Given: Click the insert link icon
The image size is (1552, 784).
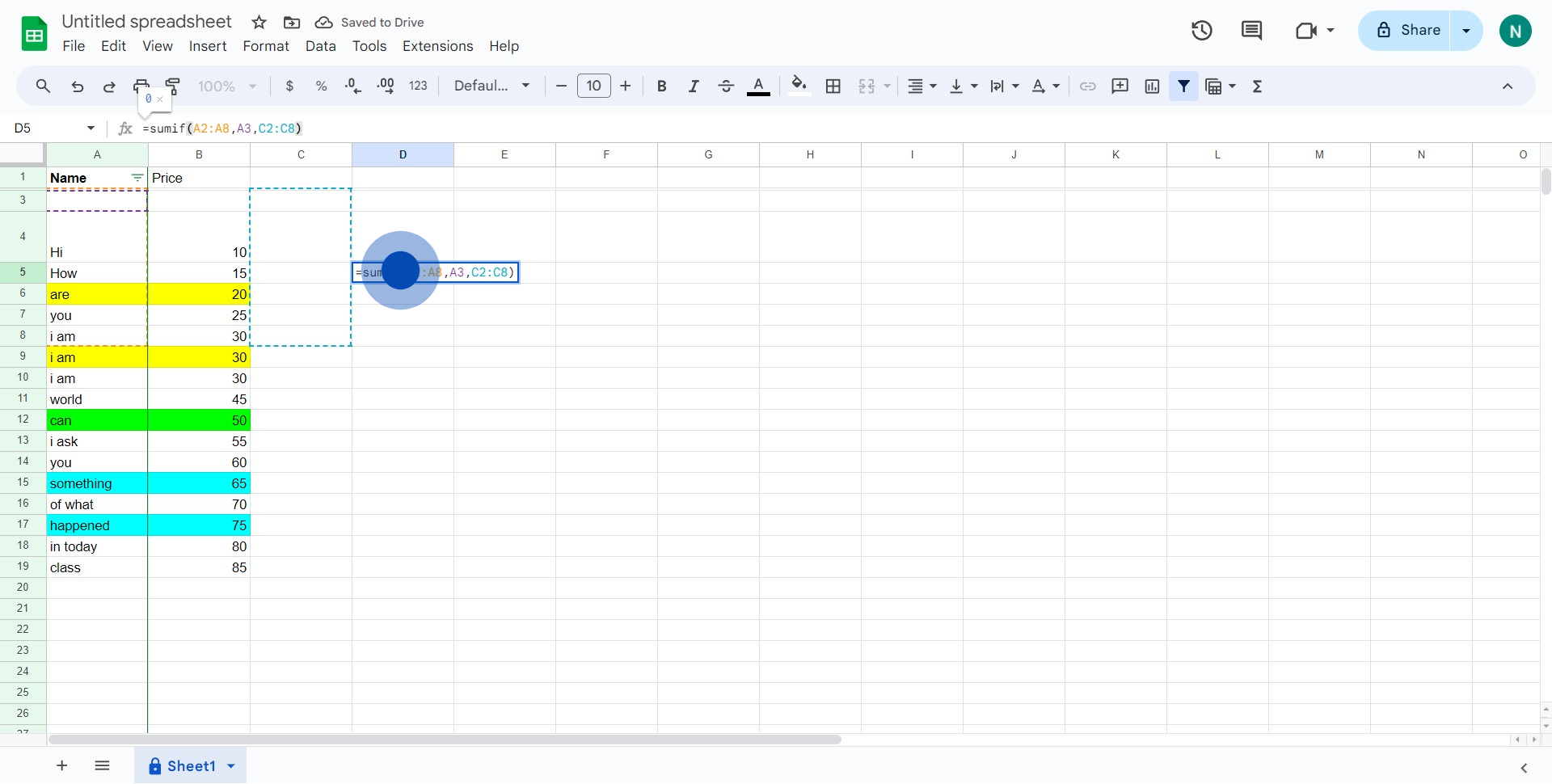Looking at the screenshot, I should click(1088, 86).
